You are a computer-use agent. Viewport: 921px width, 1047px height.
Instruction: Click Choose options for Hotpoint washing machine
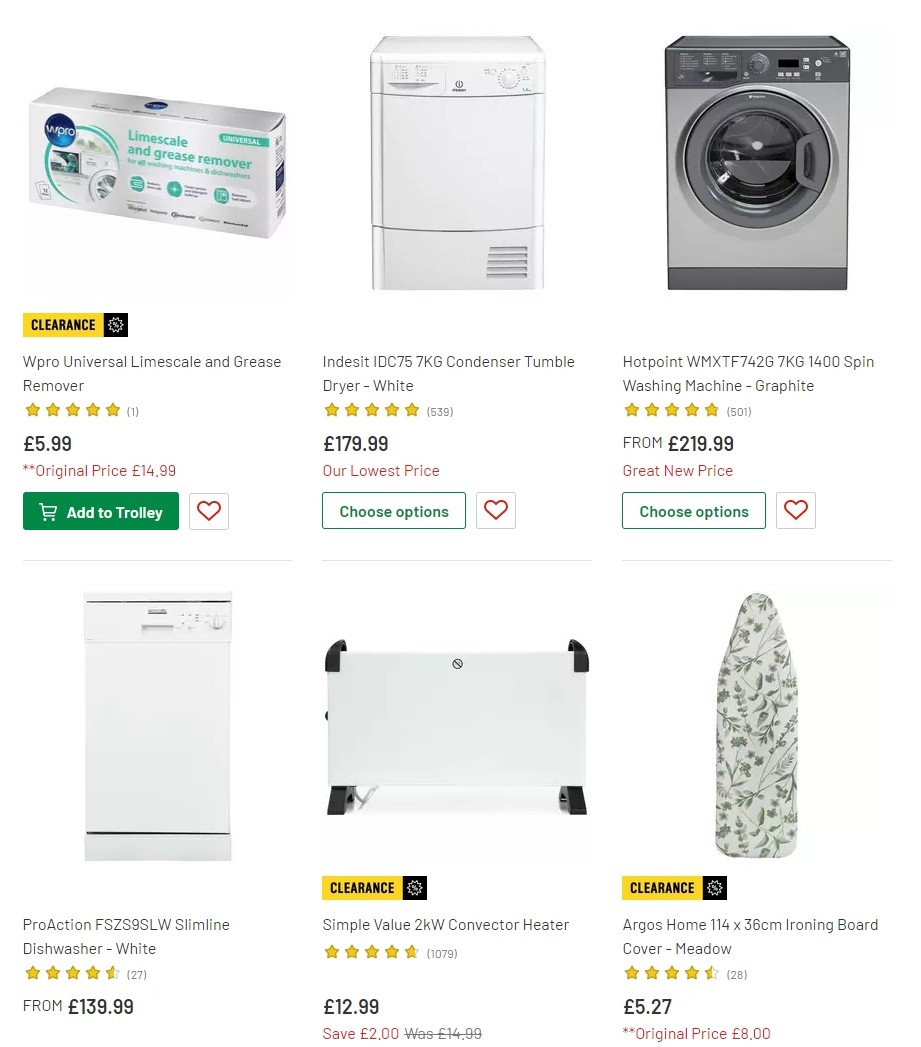693,510
